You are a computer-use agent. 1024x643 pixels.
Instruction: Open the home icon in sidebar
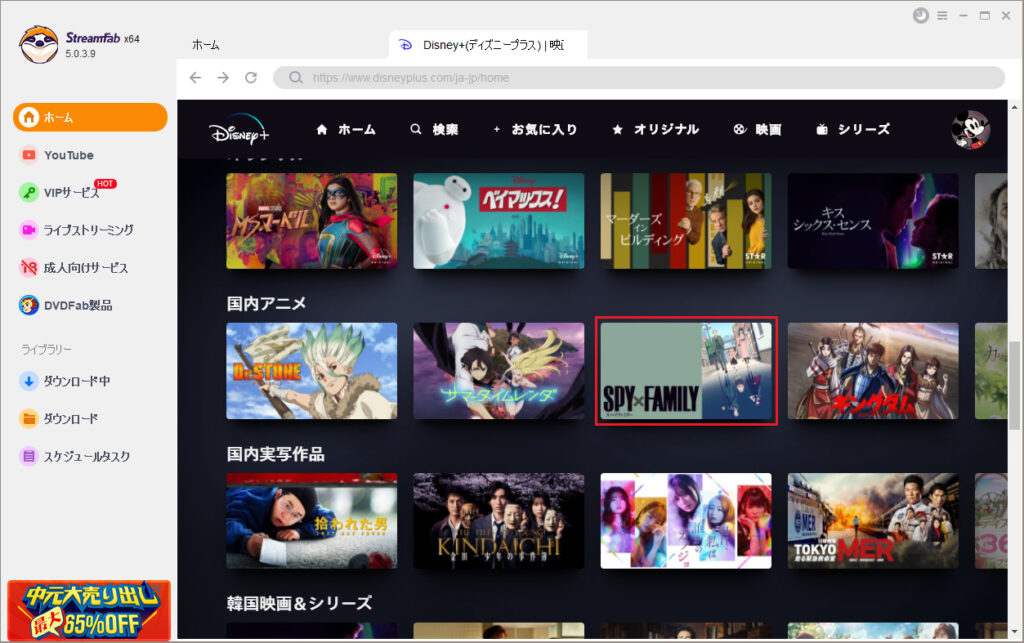click(29, 118)
